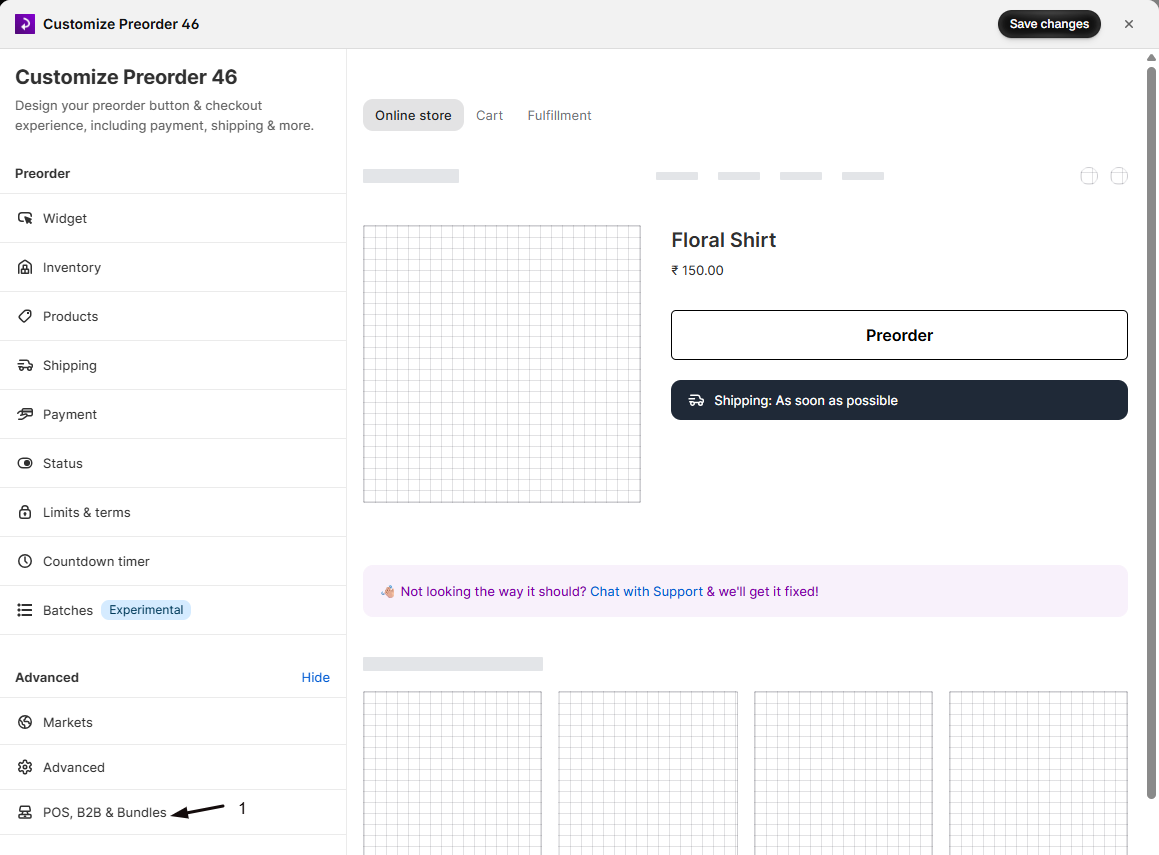Open Payment settings
The height and width of the screenshot is (855, 1159).
pyautogui.click(x=173, y=414)
